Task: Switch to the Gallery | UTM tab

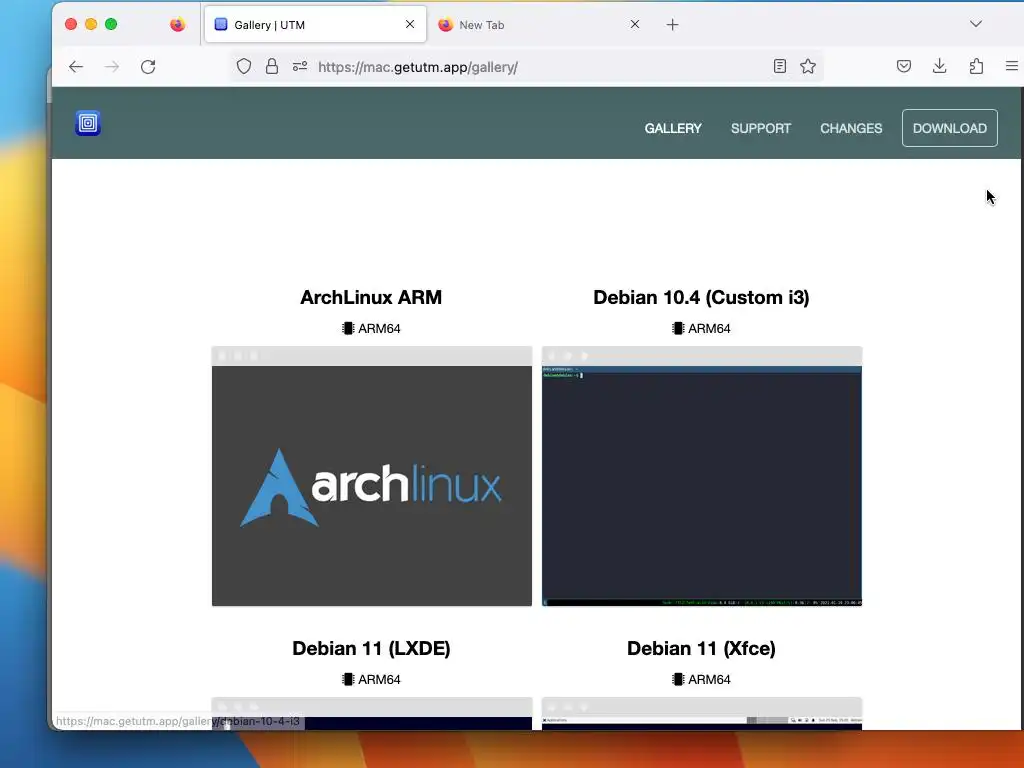Action: point(315,25)
